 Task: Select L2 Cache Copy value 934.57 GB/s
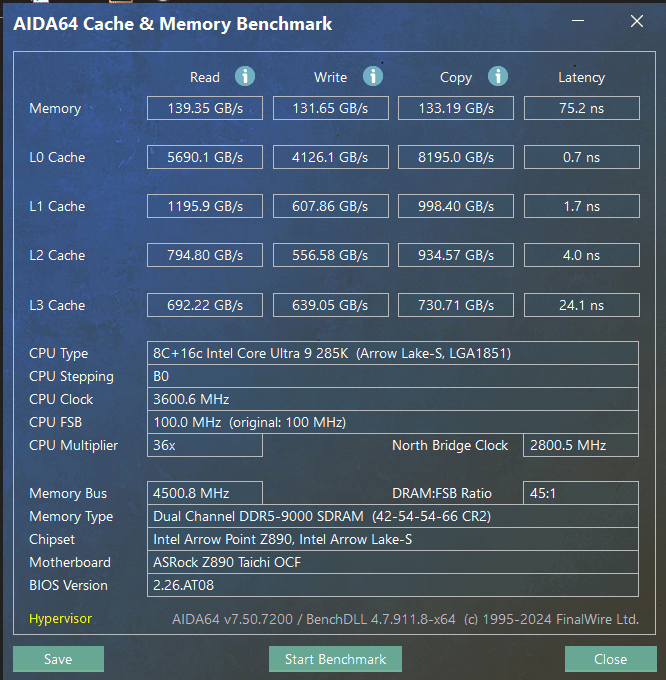456,255
